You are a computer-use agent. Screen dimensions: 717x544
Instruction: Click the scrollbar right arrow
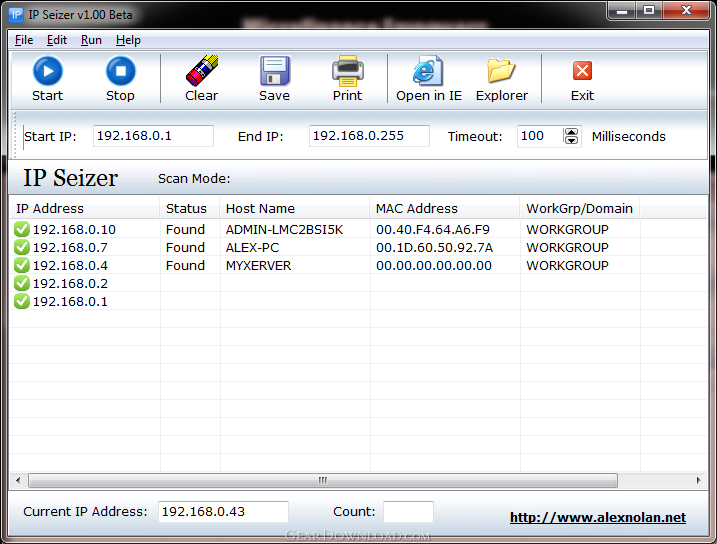698,480
